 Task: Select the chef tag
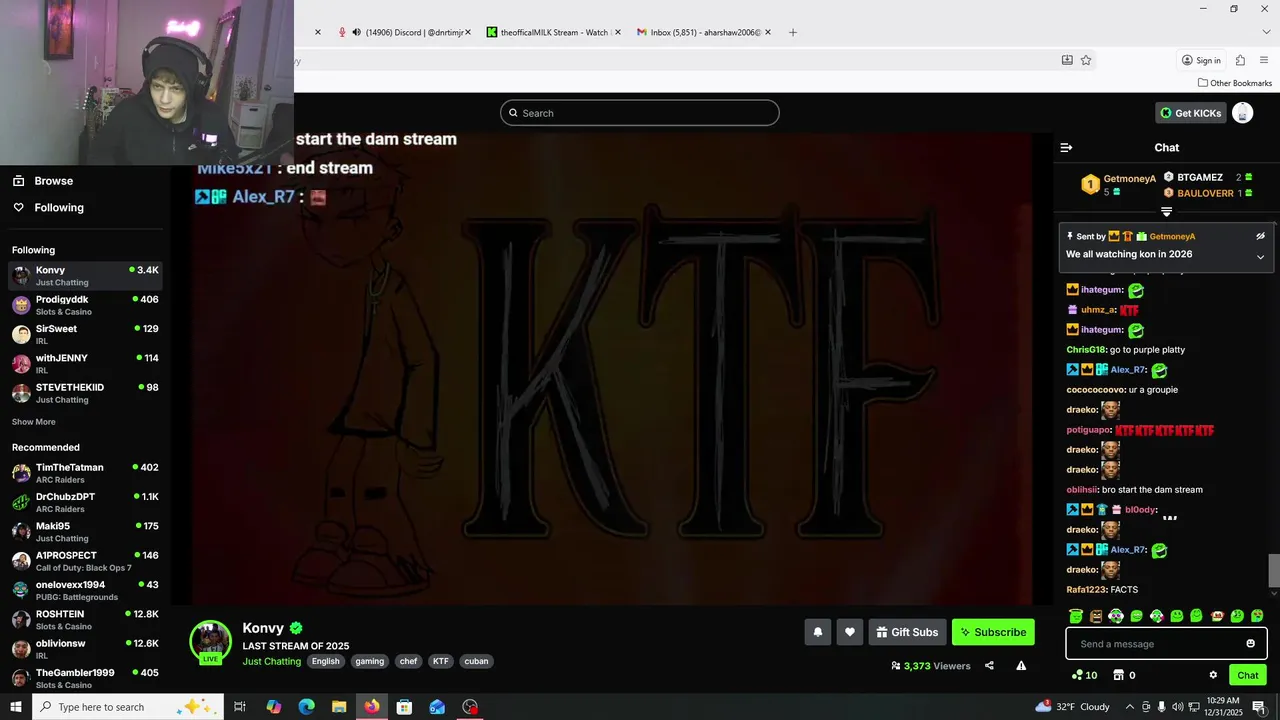click(x=408, y=661)
